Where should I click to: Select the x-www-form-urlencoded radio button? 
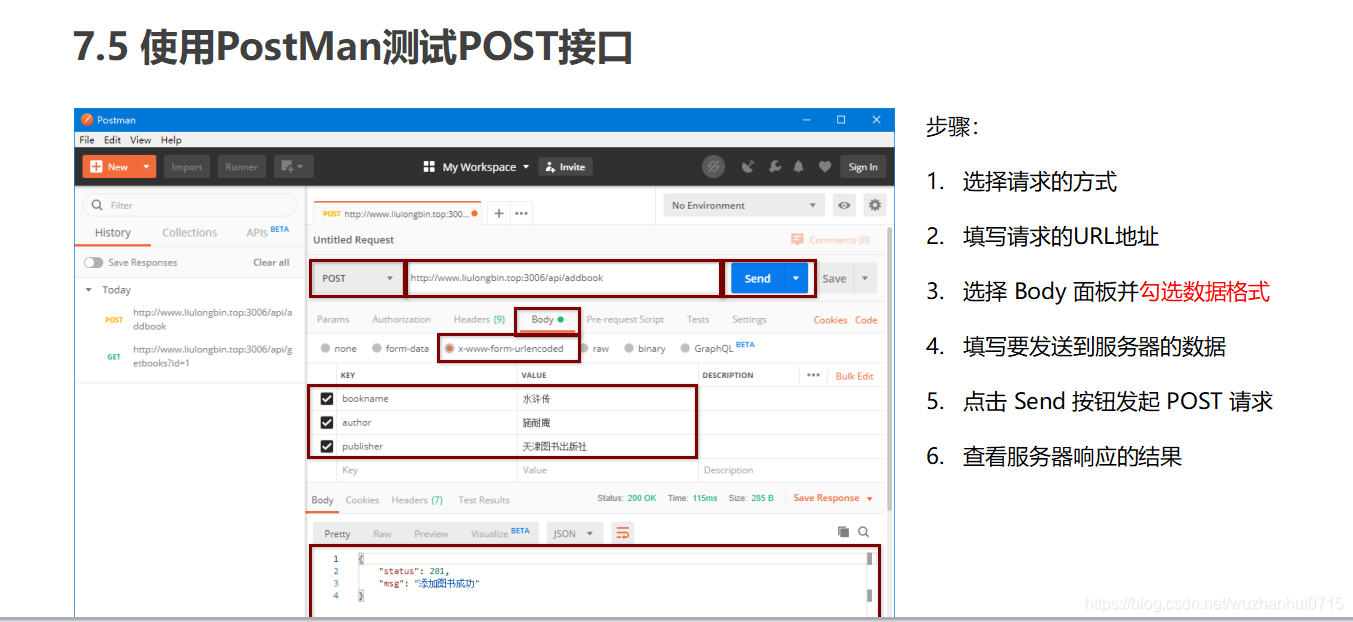point(449,348)
